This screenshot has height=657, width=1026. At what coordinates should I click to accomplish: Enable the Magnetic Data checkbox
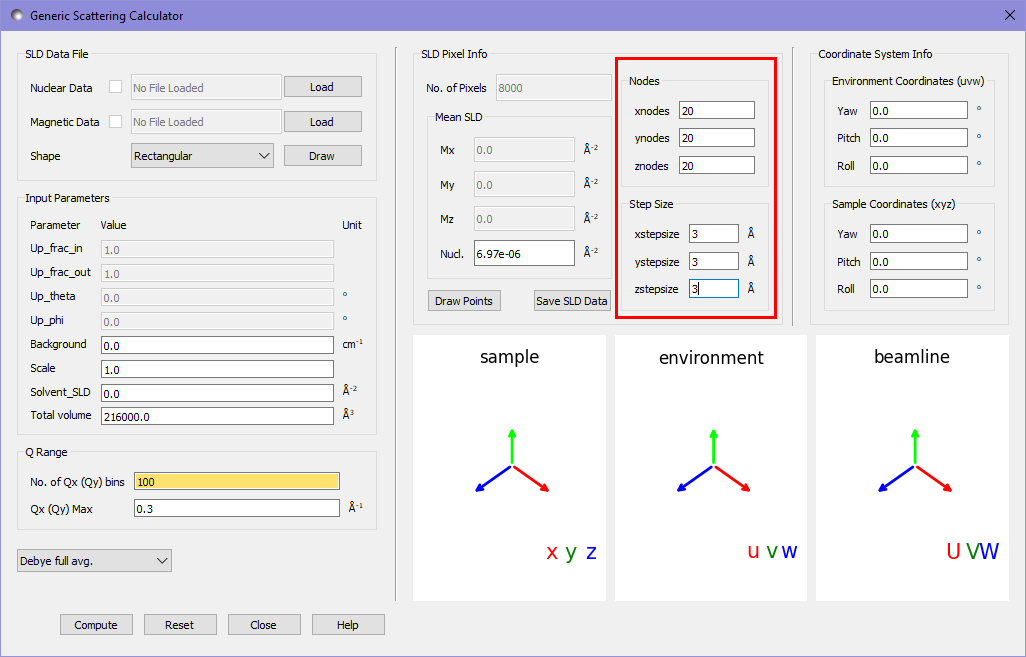click(113, 121)
